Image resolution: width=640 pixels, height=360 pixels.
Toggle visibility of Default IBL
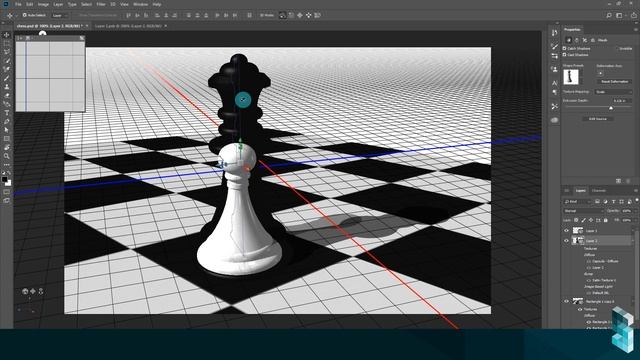(589, 293)
